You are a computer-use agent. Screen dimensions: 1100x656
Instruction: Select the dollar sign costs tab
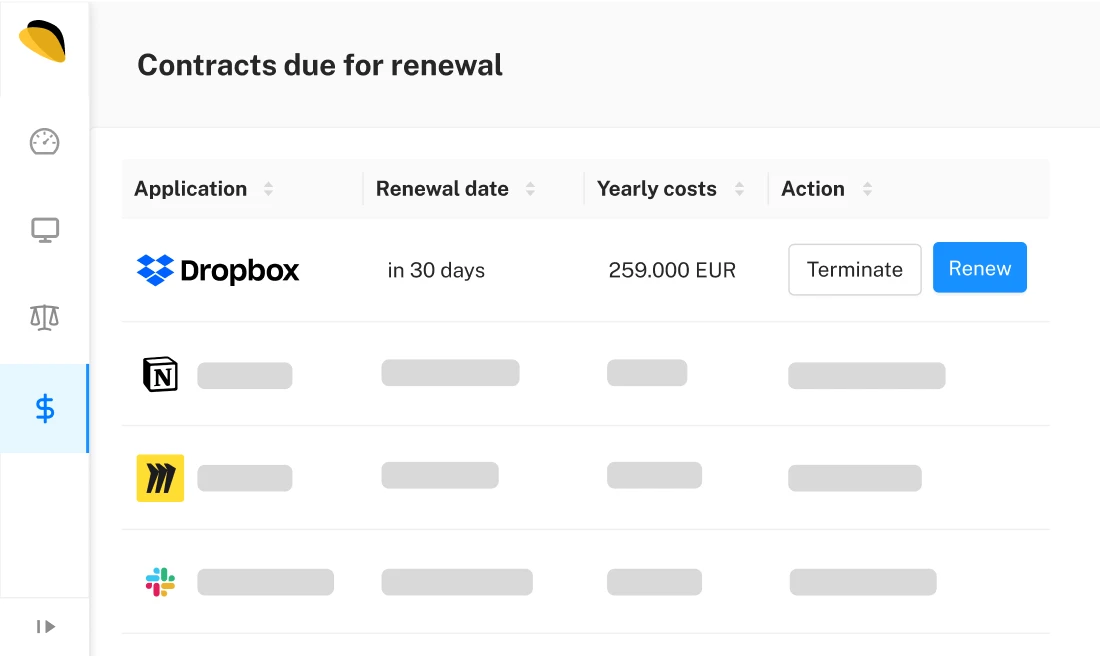[44, 408]
